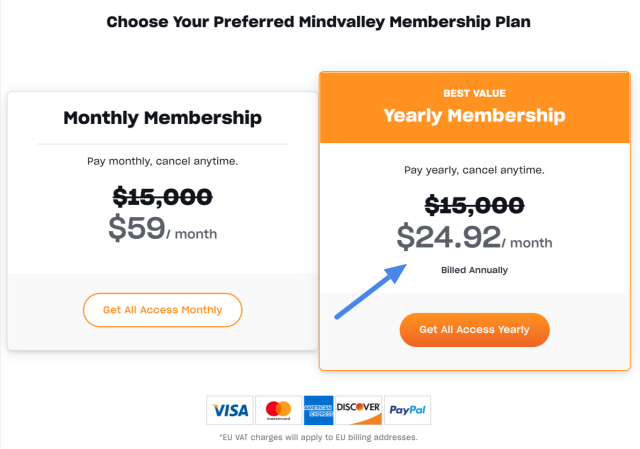Select the Monthly Membership heading
Viewport: 640px width, 449px height.
point(162,118)
